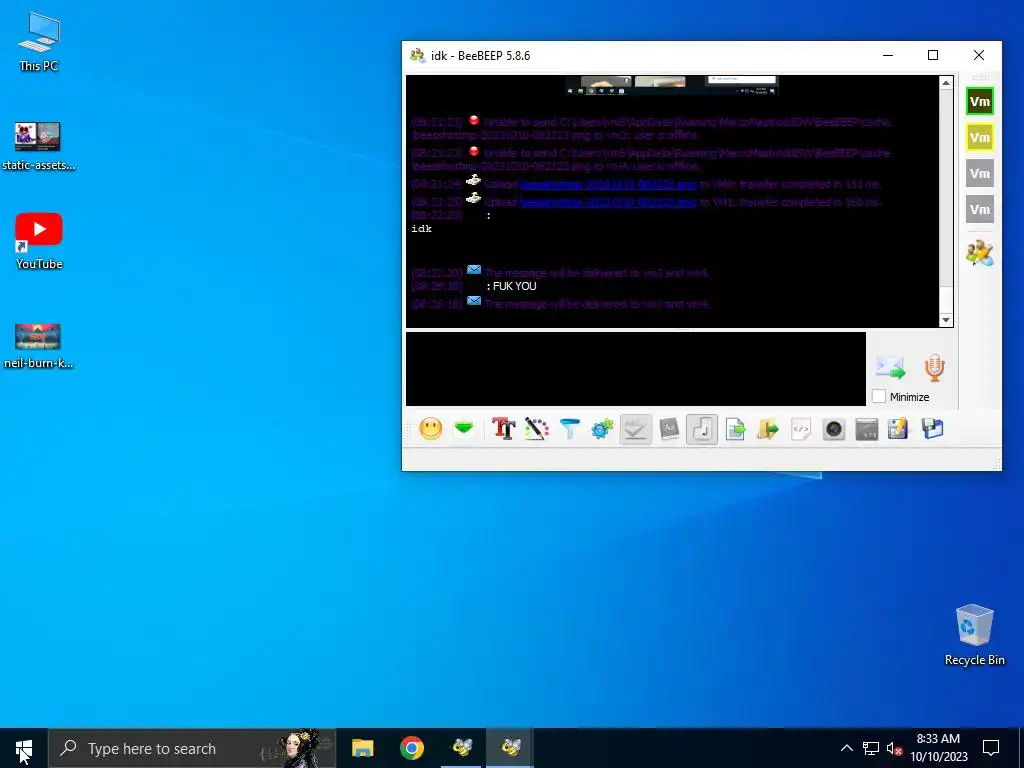Click the green down-arrow icon
The height and width of the screenshot is (768, 1024).
click(x=464, y=429)
